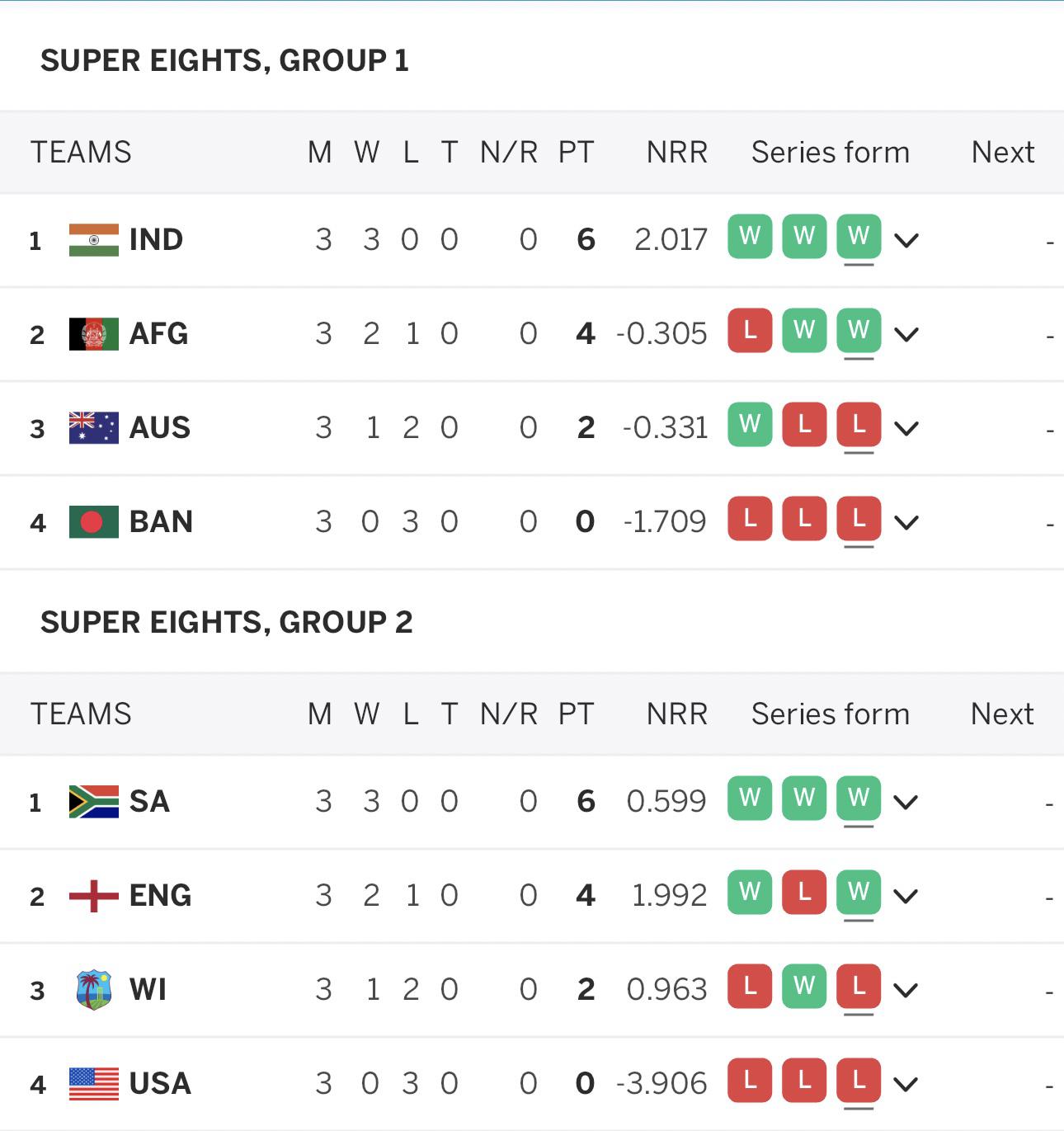Click the Afghanistan flag icon
Viewport: 1064px width, 1131px height.
click(x=93, y=334)
